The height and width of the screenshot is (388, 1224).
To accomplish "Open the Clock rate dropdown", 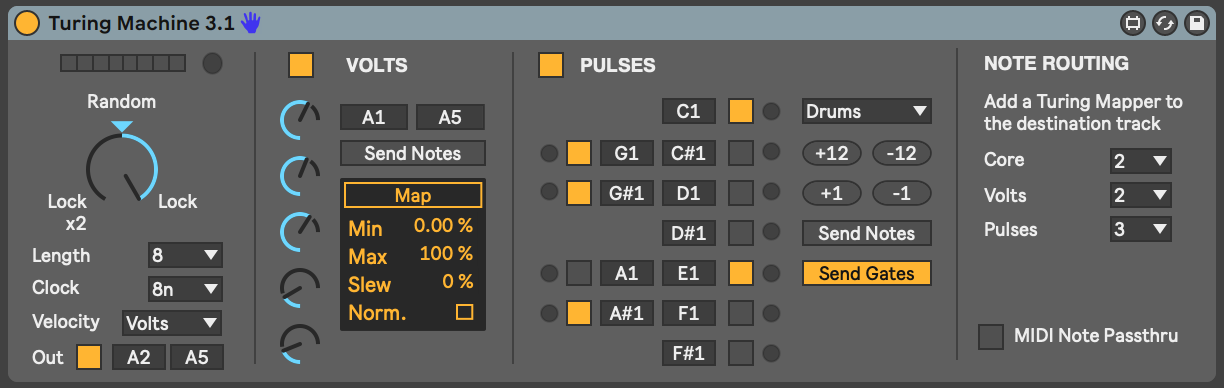I will pyautogui.click(x=185, y=289).
